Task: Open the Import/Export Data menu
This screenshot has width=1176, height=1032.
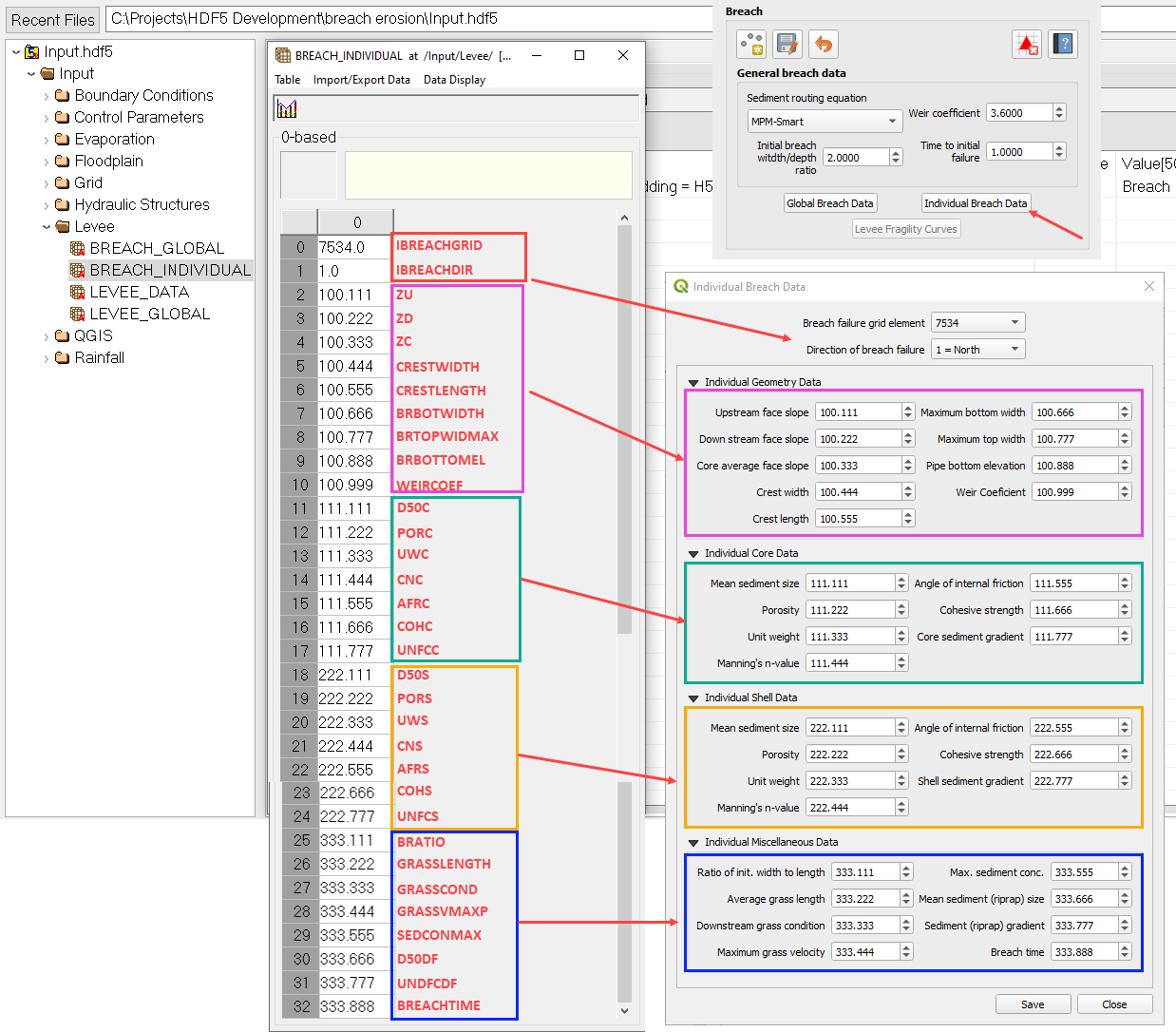Action: (361, 80)
